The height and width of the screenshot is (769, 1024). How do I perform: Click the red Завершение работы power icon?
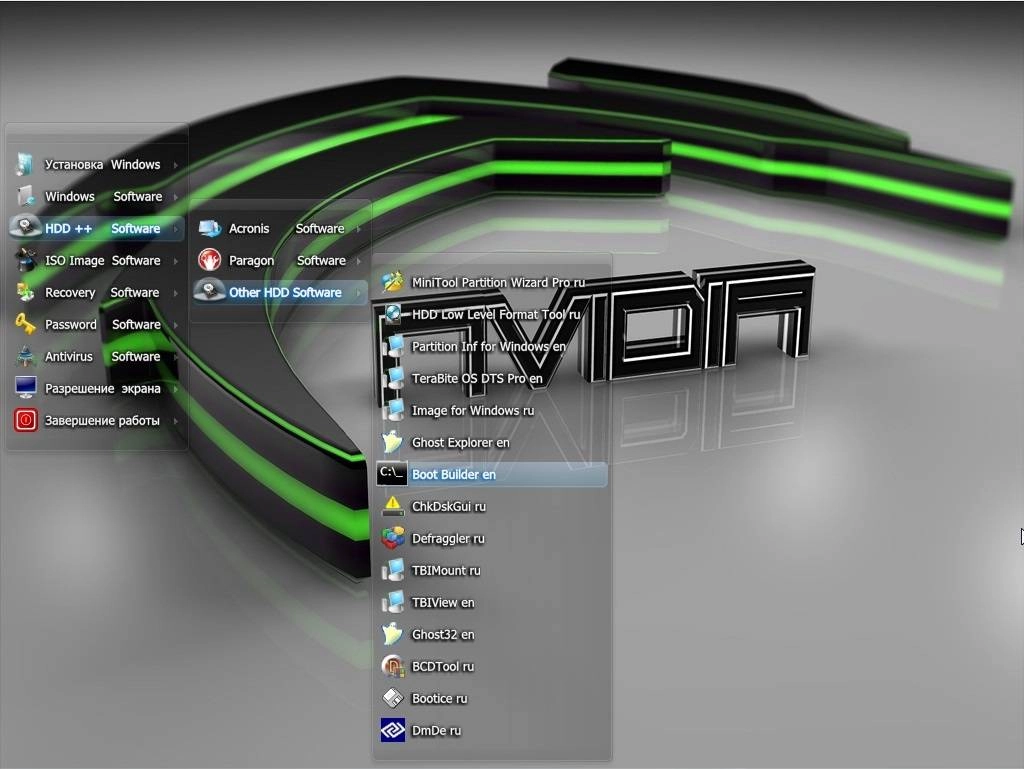pos(25,420)
